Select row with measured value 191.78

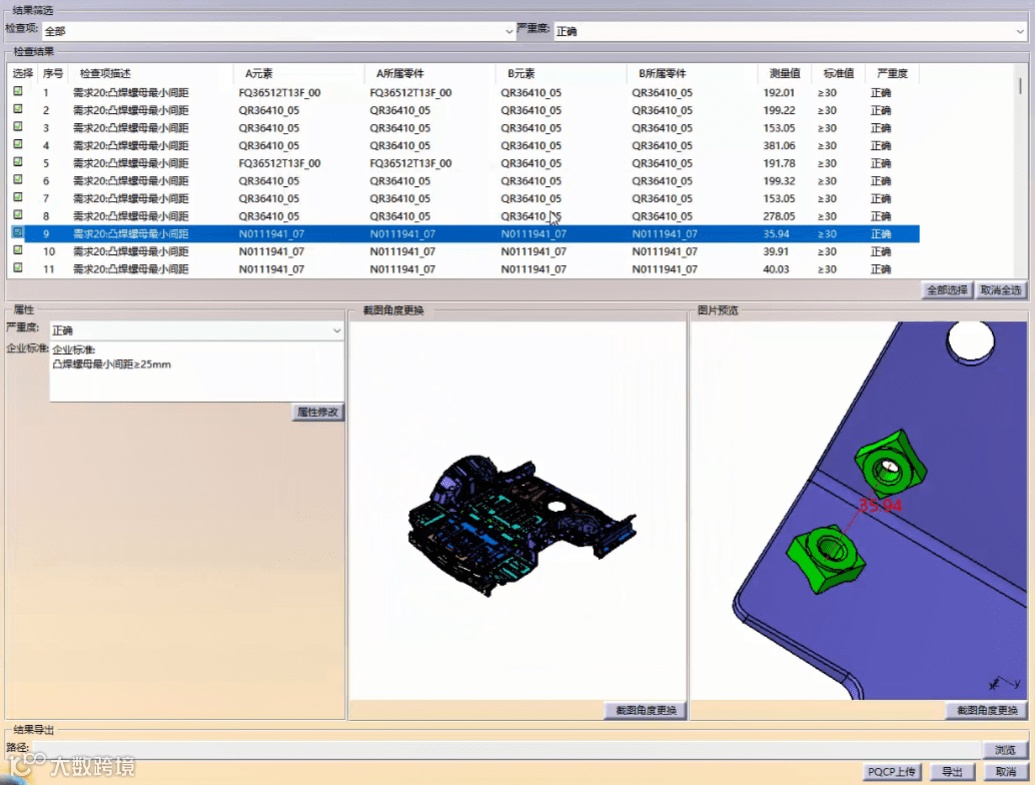coord(465,163)
